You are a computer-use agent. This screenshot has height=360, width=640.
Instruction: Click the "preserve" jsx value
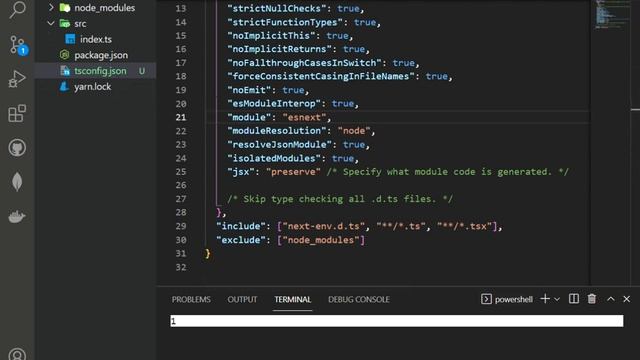[x=293, y=171]
